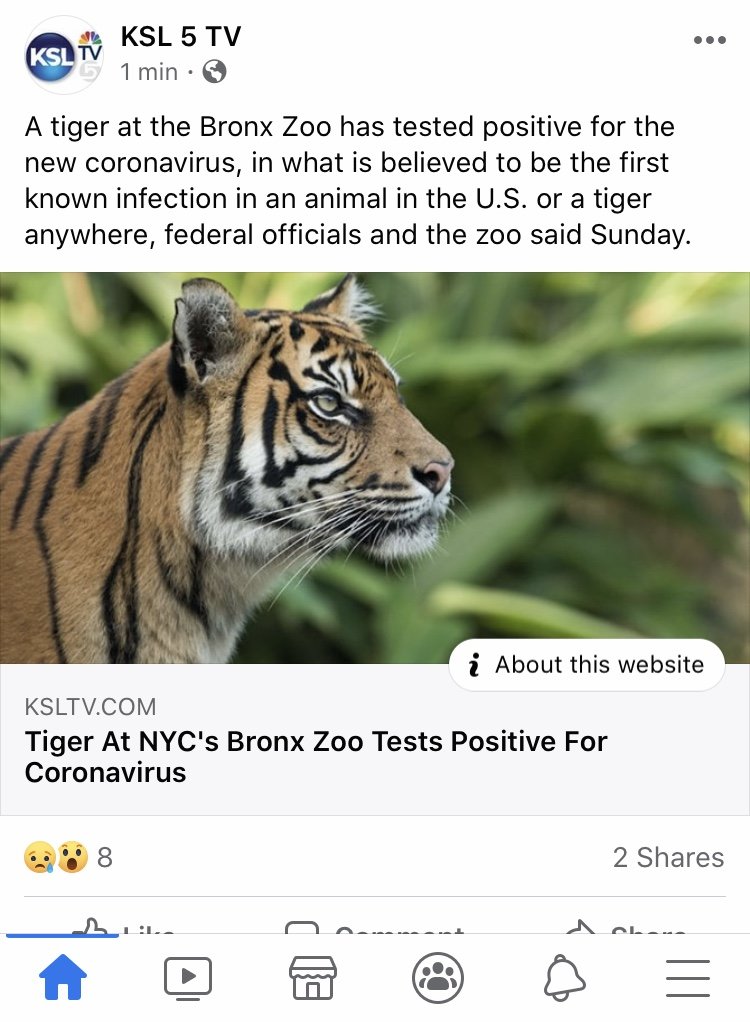750x1022 pixels.
Task: Open the Marketplace storefront icon
Action: [313, 978]
